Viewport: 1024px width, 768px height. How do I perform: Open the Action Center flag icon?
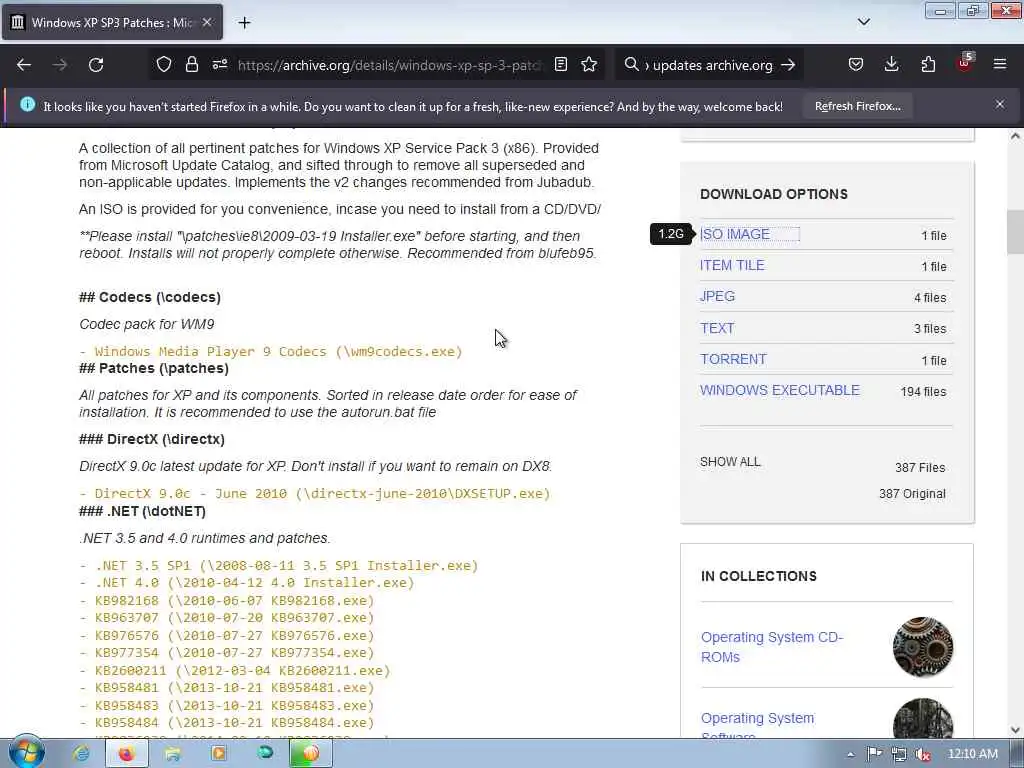point(874,754)
